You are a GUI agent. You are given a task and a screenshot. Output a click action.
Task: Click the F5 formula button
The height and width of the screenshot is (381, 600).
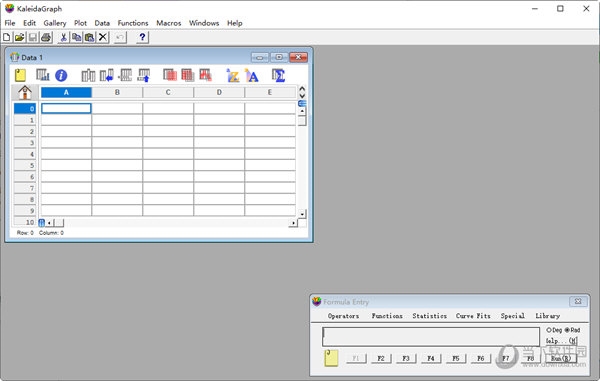coord(456,358)
